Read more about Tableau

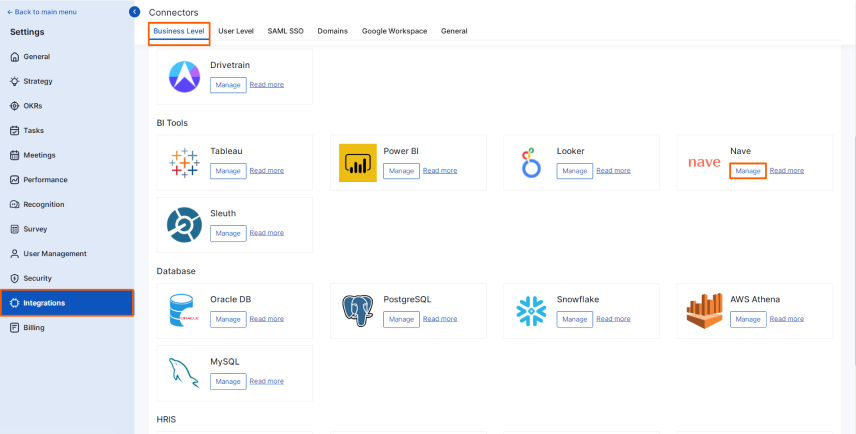coord(266,170)
